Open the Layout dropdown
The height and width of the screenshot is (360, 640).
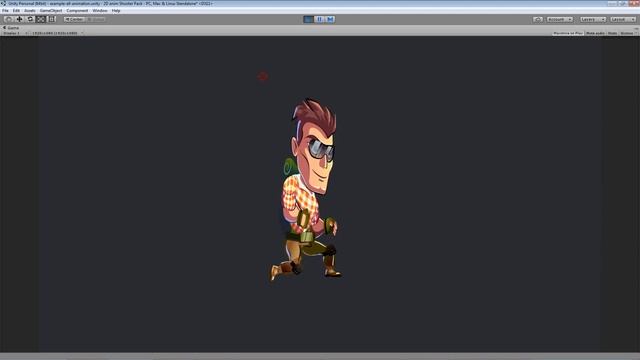click(623, 19)
